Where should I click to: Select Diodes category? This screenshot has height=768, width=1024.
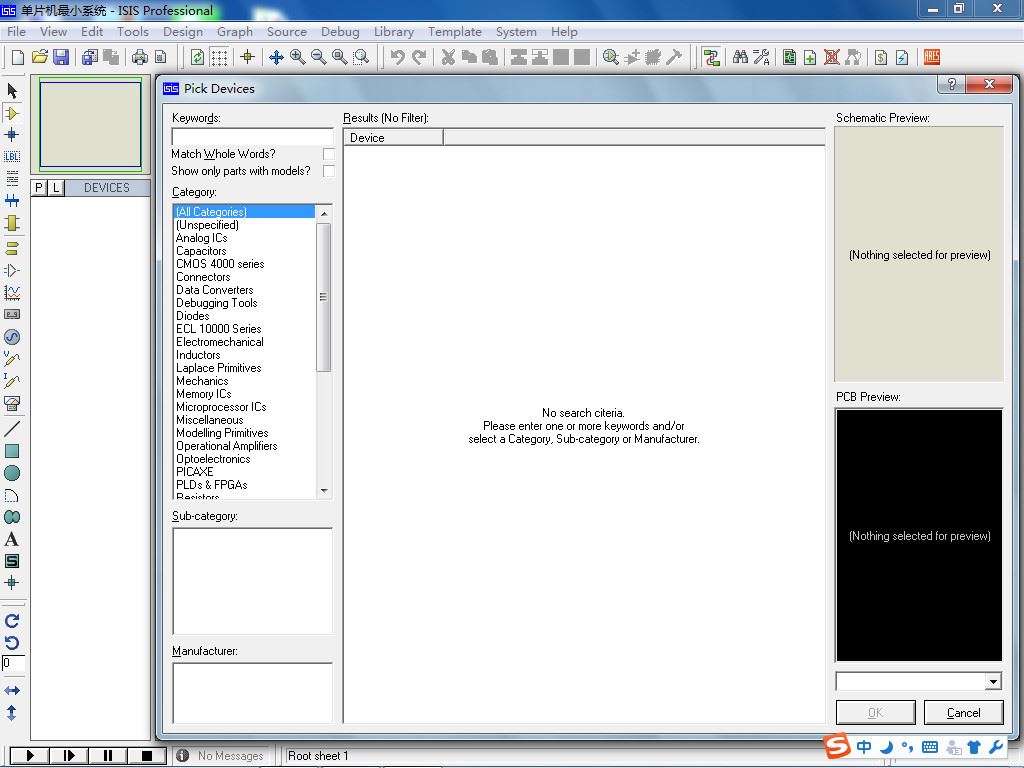click(193, 316)
